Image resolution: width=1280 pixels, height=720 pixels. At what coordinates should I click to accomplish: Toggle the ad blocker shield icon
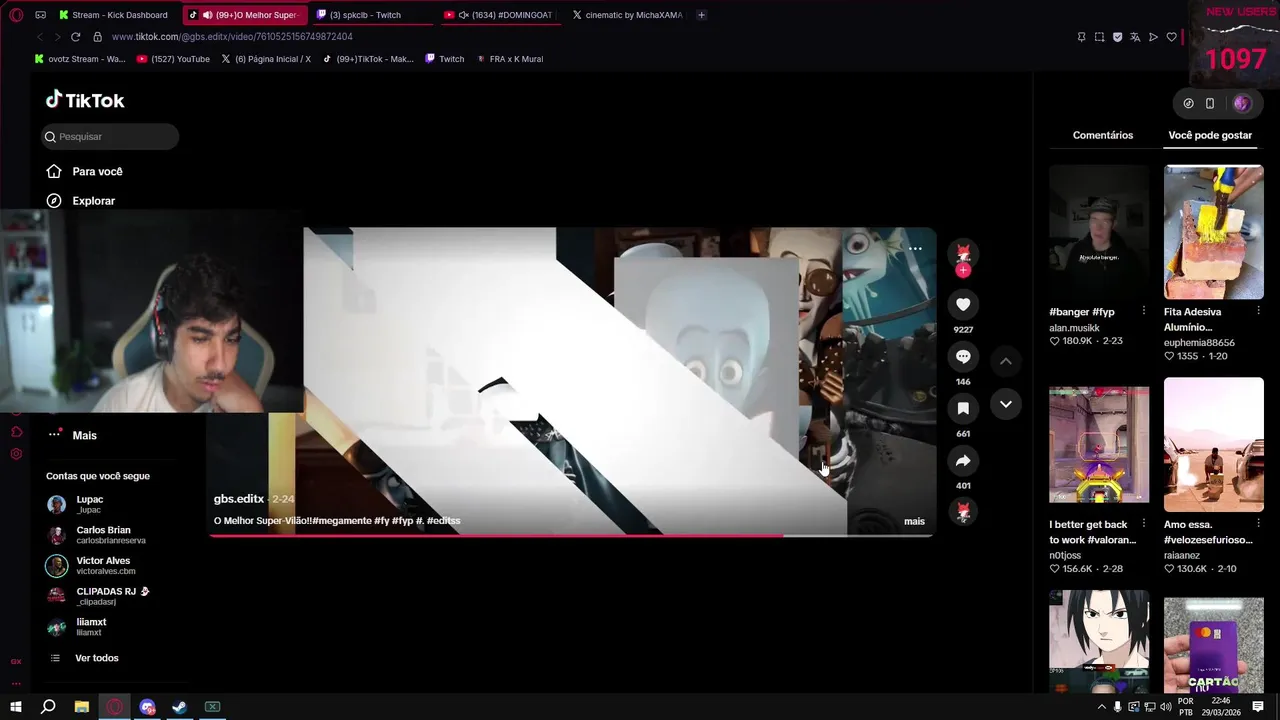(x=1117, y=37)
